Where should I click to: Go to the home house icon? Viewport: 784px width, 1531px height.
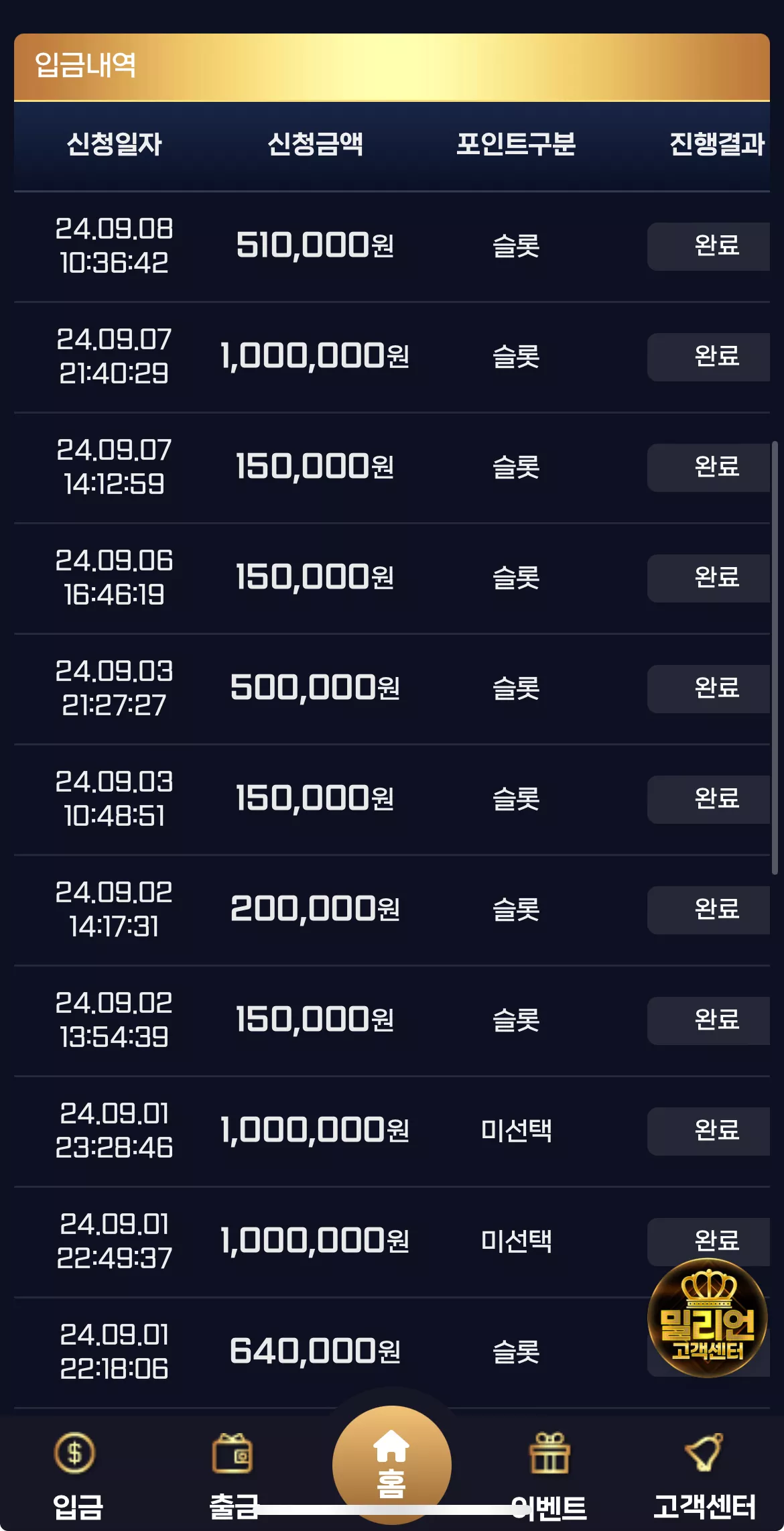click(x=391, y=1447)
